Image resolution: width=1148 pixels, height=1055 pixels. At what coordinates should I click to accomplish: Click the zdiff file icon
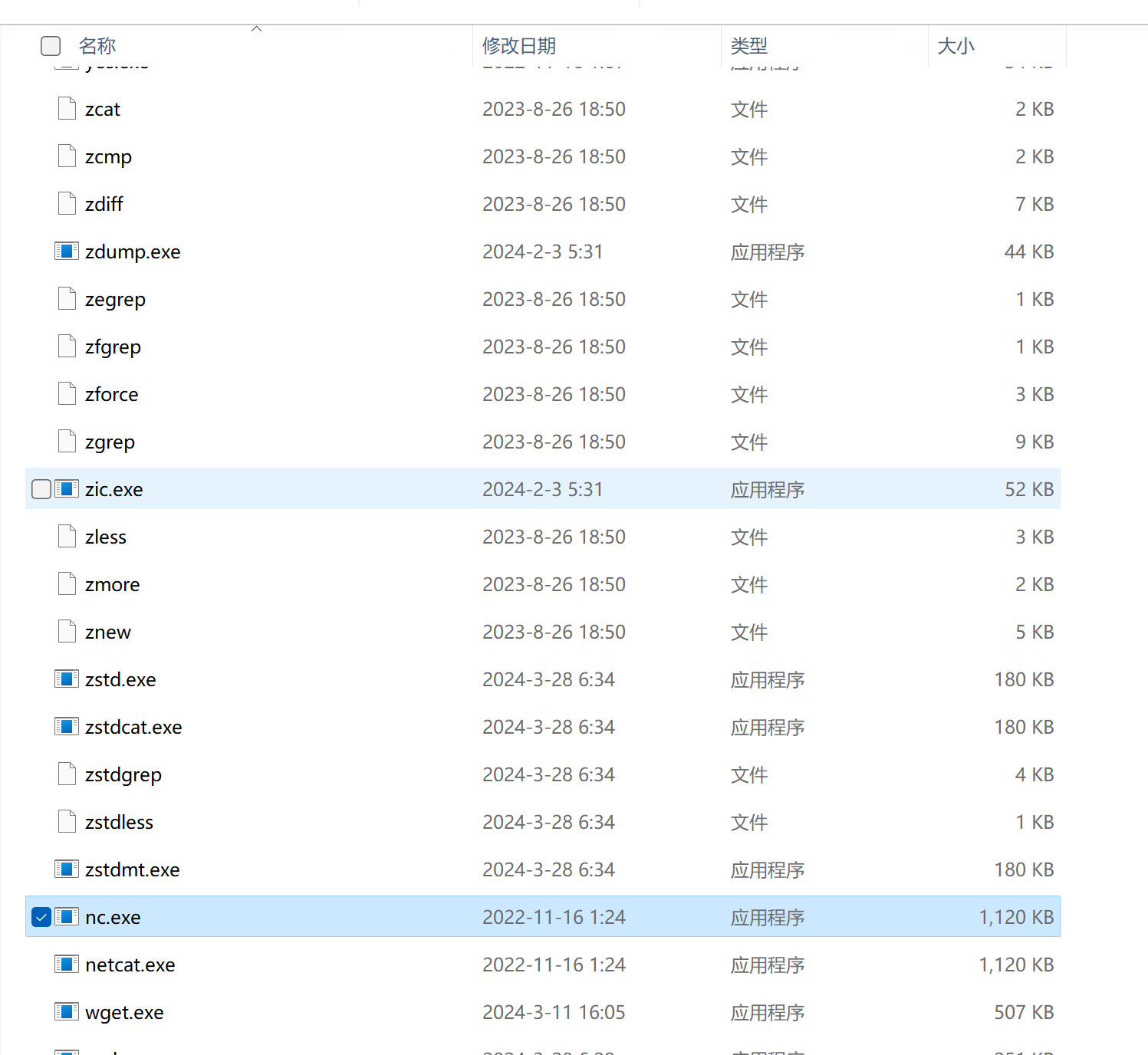67,204
